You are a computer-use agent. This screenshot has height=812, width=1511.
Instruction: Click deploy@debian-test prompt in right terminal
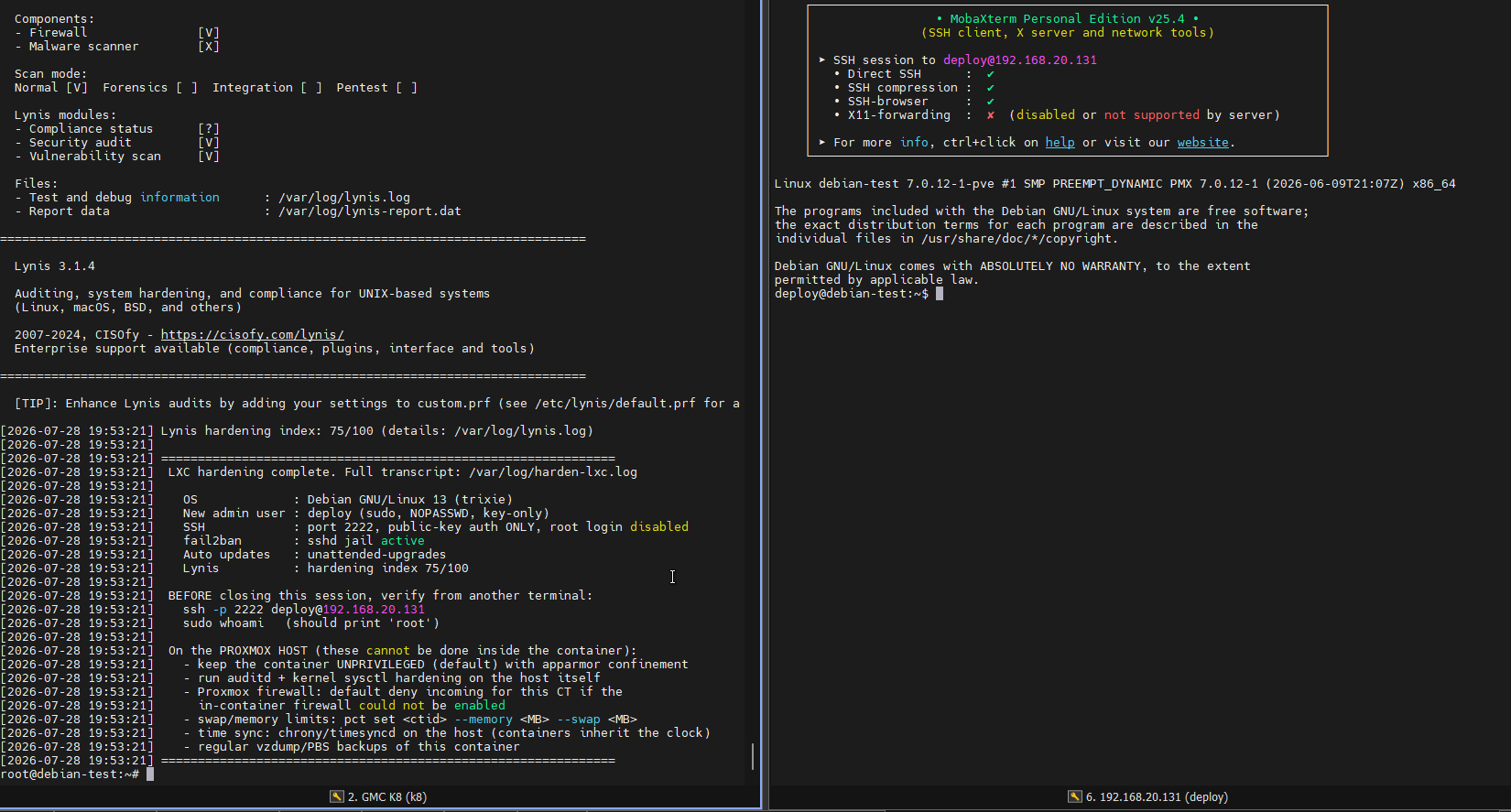(x=852, y=293)
